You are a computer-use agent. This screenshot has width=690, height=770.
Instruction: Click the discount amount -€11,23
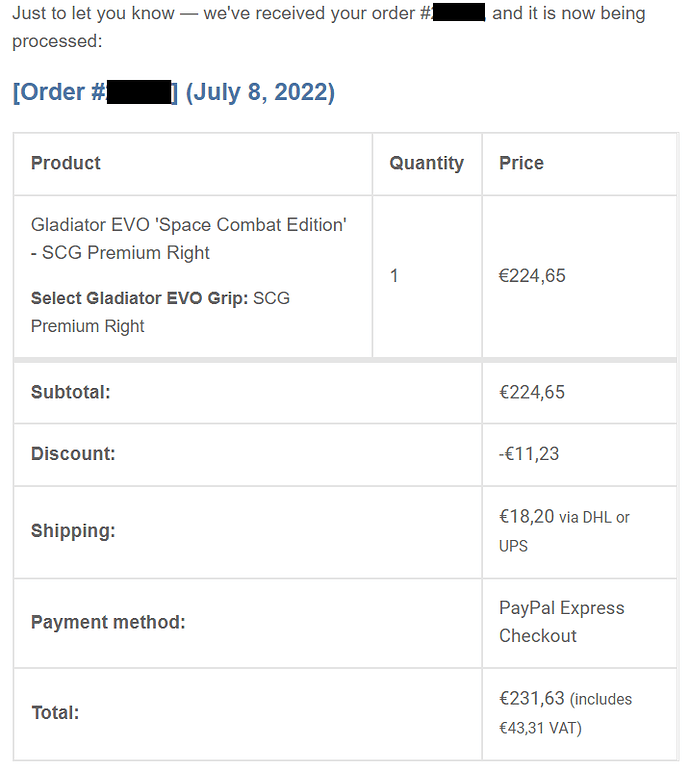point(528,454)
